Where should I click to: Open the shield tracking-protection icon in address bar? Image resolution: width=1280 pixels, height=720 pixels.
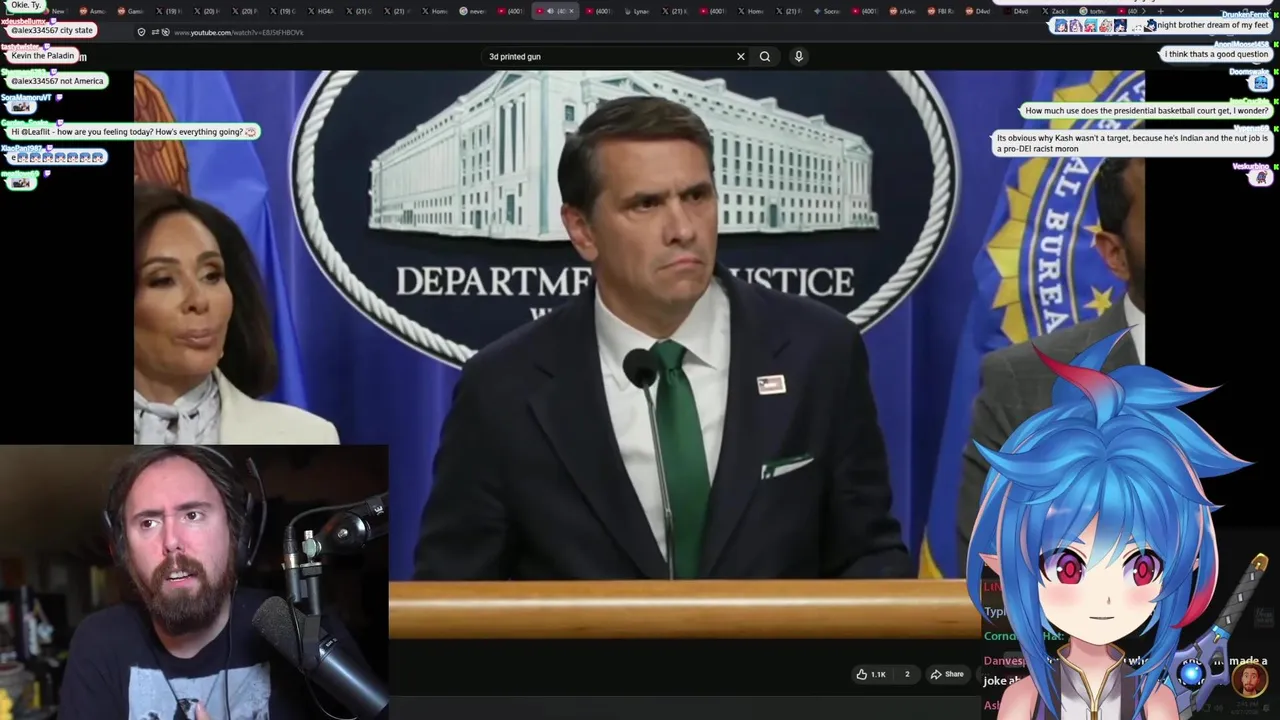pos(141,32)
